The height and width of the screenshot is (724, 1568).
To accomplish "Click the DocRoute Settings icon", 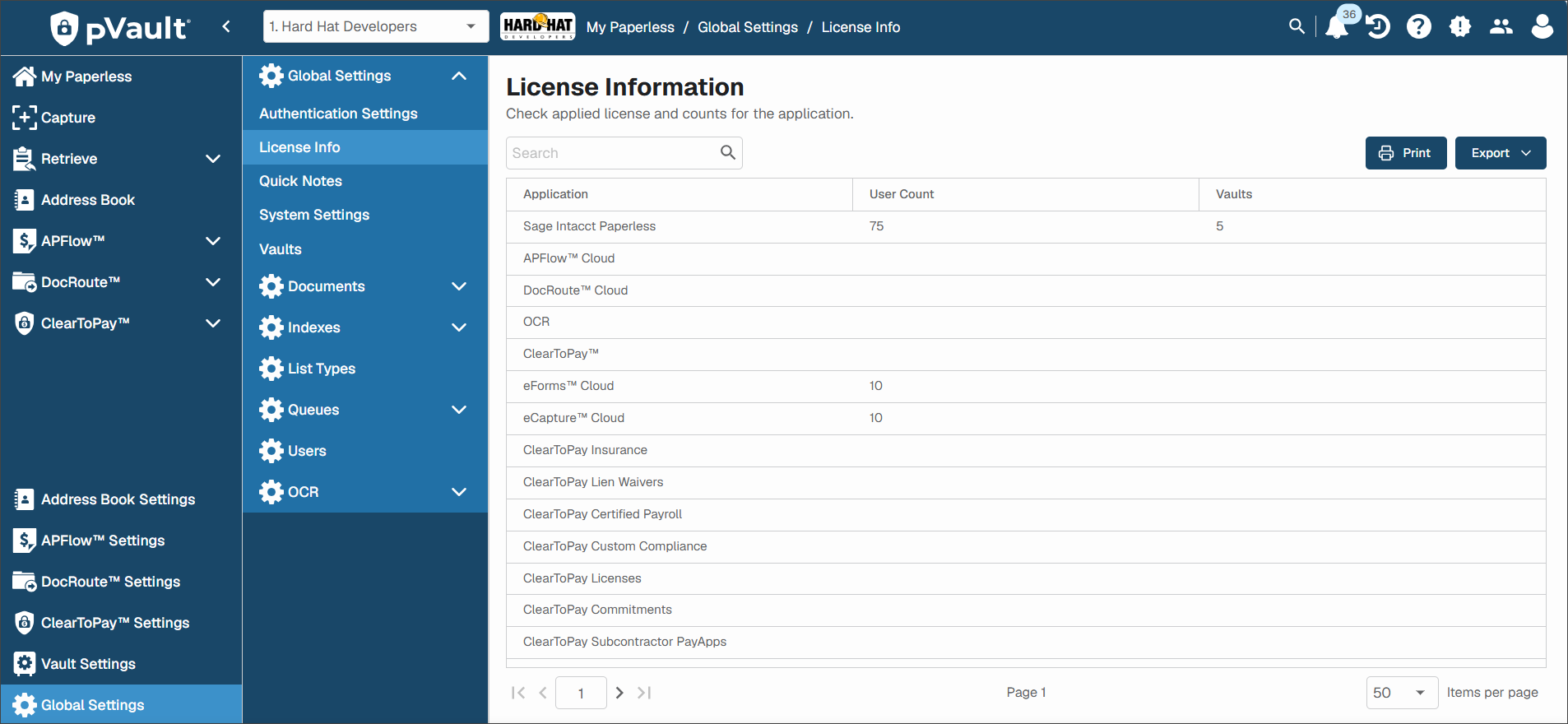I will [25, 582].
